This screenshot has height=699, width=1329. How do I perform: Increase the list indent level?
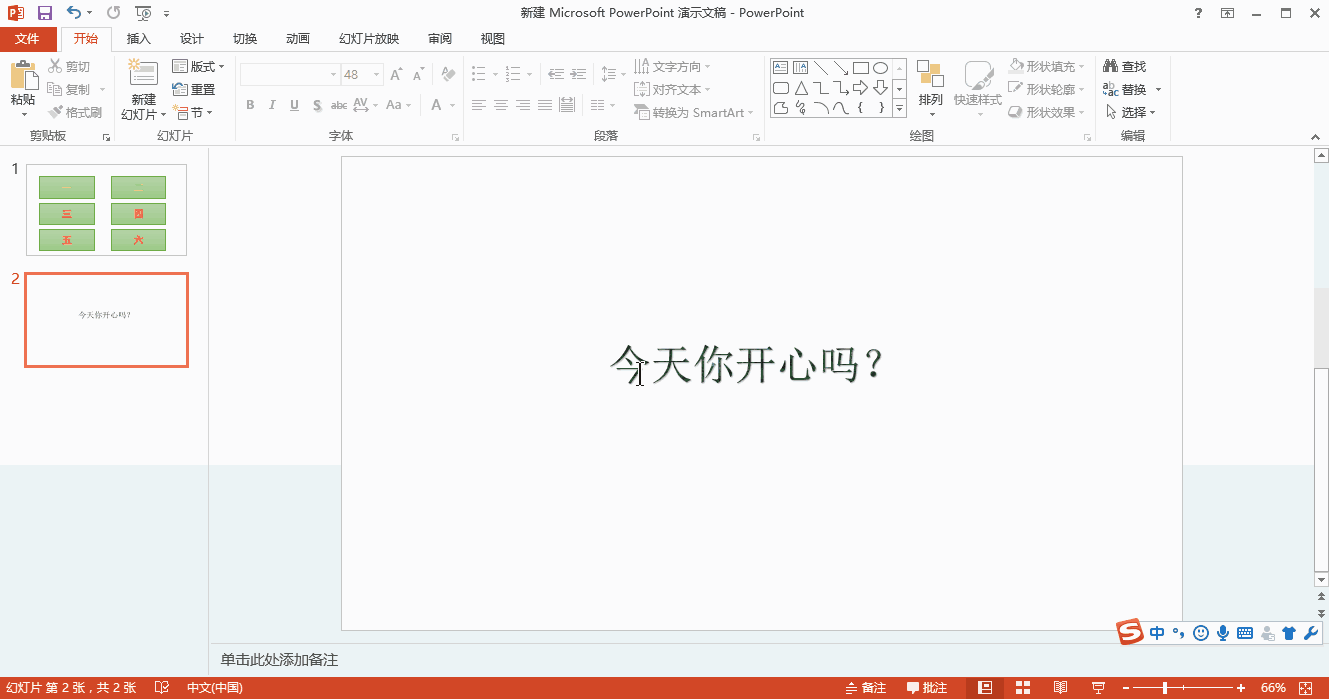[x=578, y=75]
